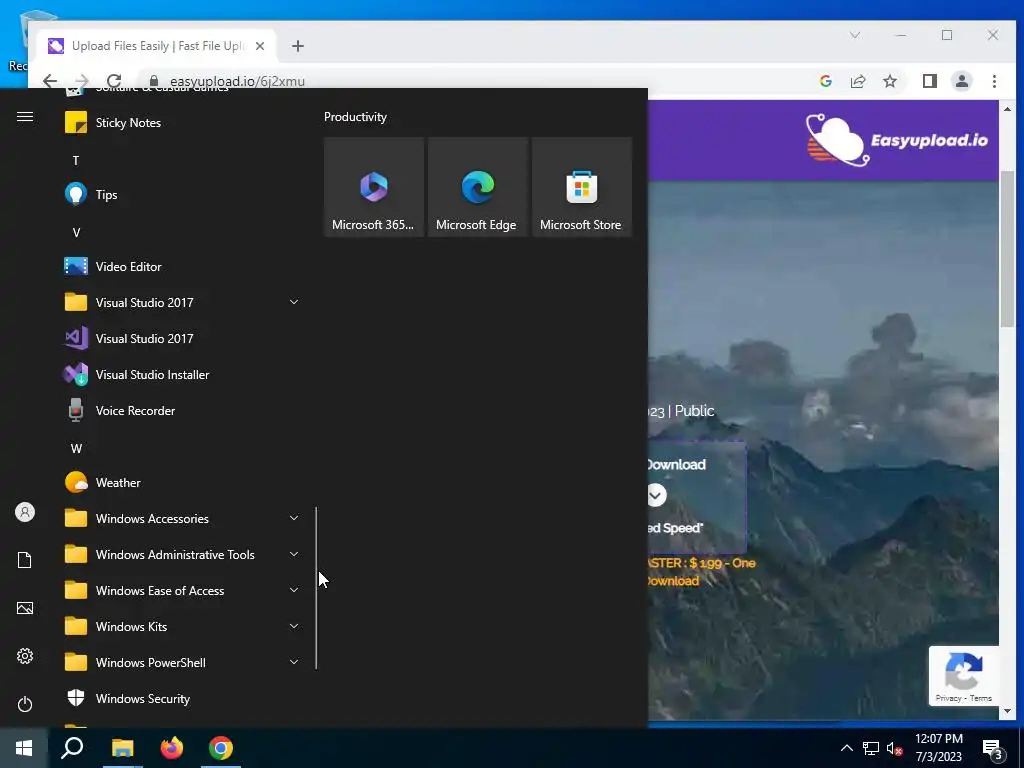Open Settings gear in Start sidebar

tap(25, 656)
